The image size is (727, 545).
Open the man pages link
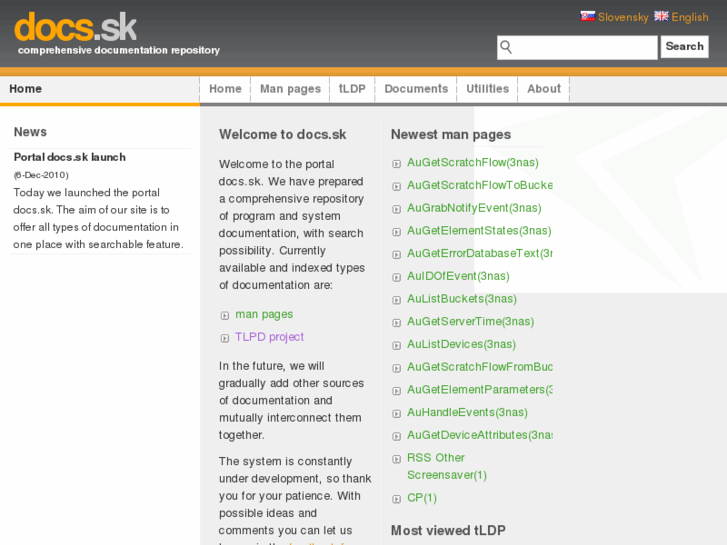(x=264, y=314)
